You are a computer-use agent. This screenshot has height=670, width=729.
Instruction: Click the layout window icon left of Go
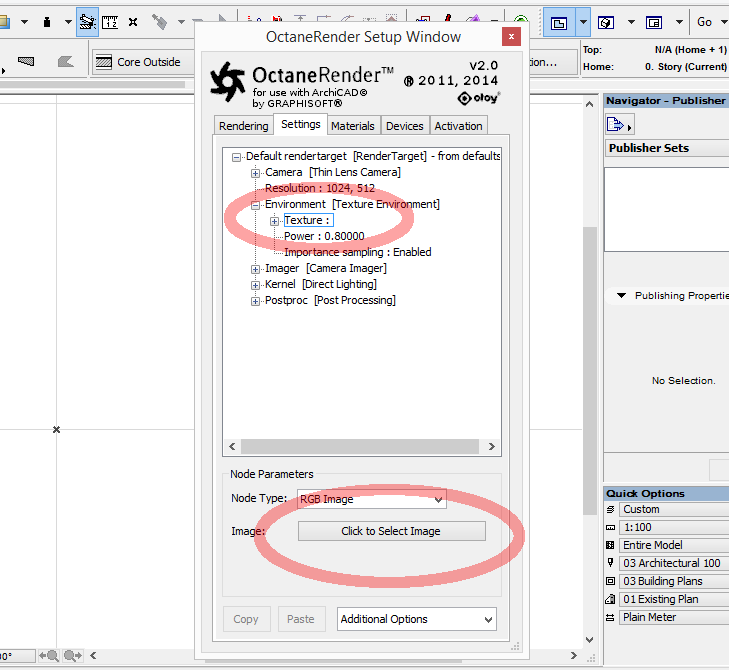click(654, 22)
